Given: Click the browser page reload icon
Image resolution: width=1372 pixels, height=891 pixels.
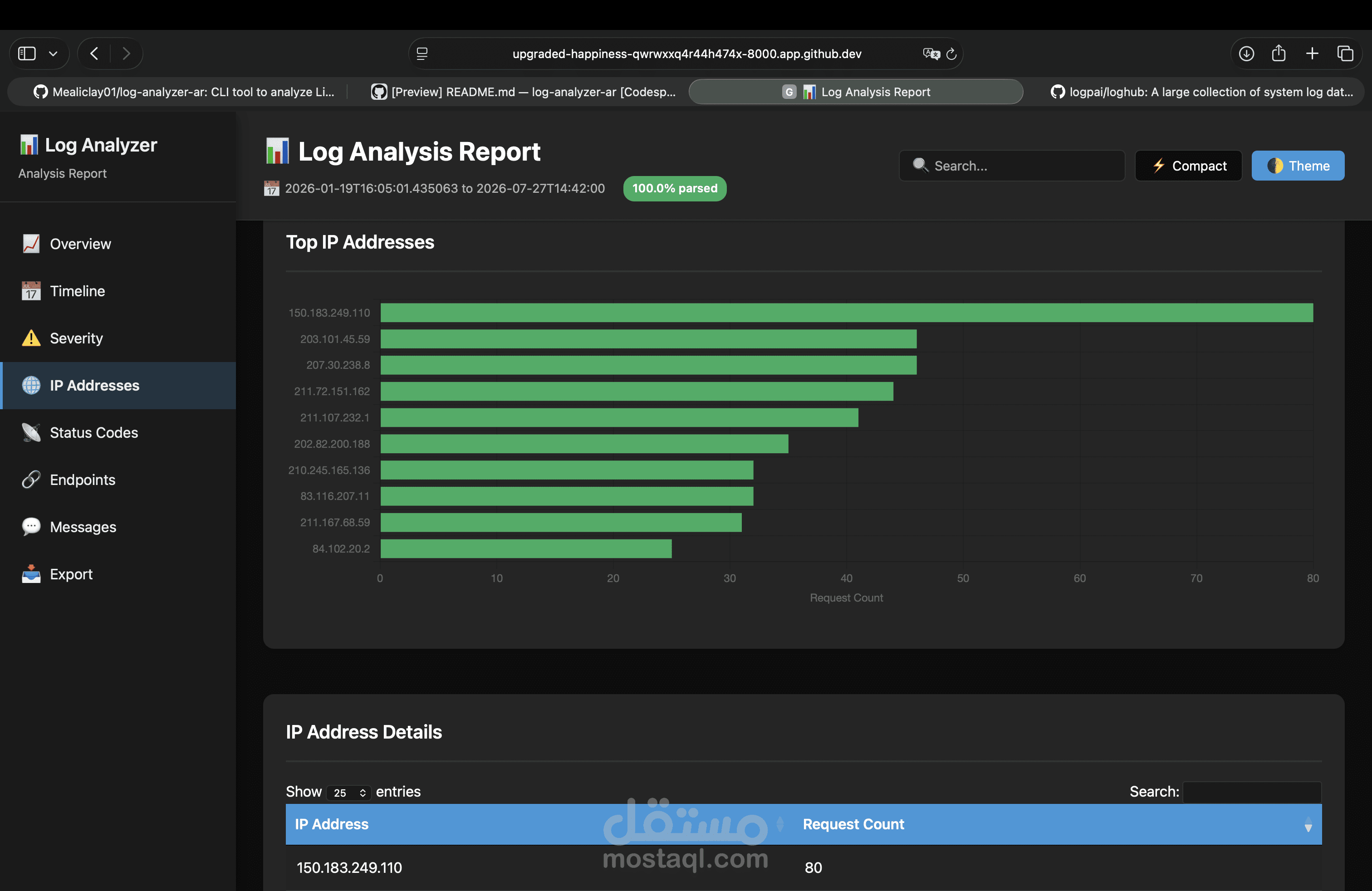Looking at the screenshot, I should (951, 54).
